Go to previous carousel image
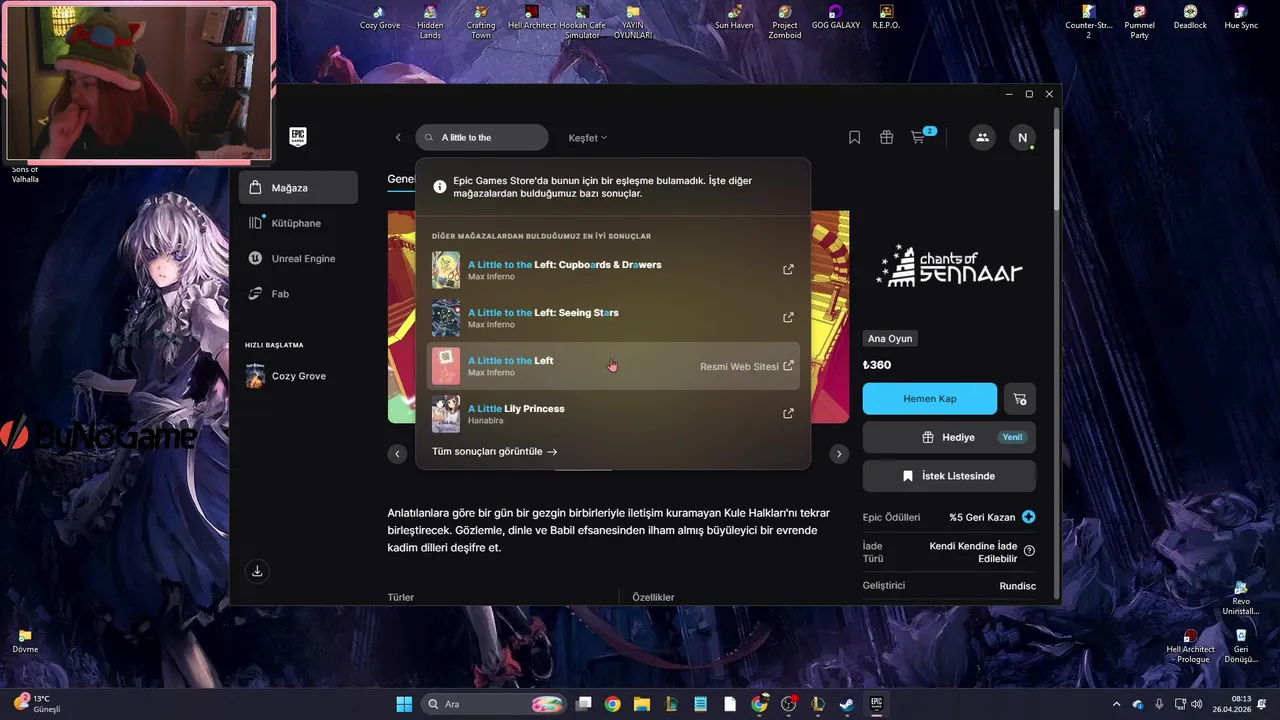This screenshot has width=1280, height=720. [x=398, y=454]
